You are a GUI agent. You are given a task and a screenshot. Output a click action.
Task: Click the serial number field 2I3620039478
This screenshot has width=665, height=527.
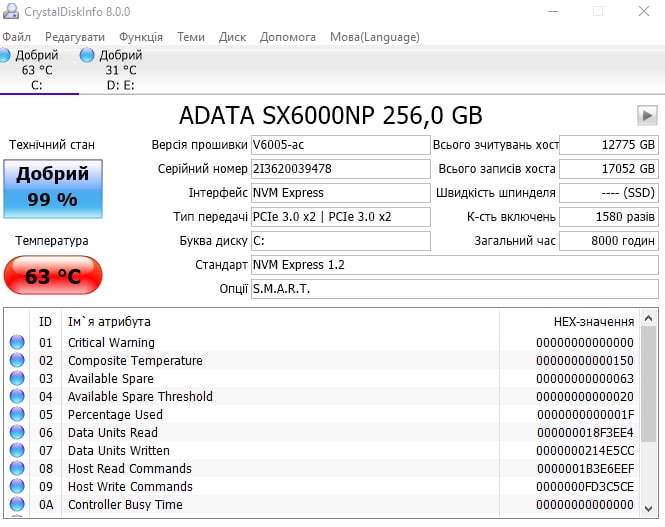pos(341,169)
